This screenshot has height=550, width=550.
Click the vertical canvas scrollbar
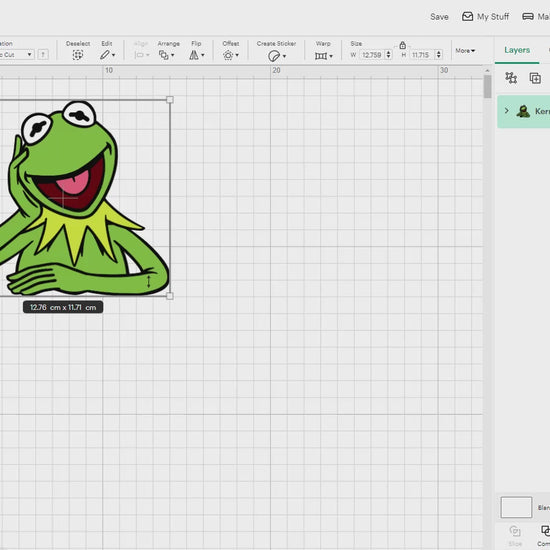(487, 87)
